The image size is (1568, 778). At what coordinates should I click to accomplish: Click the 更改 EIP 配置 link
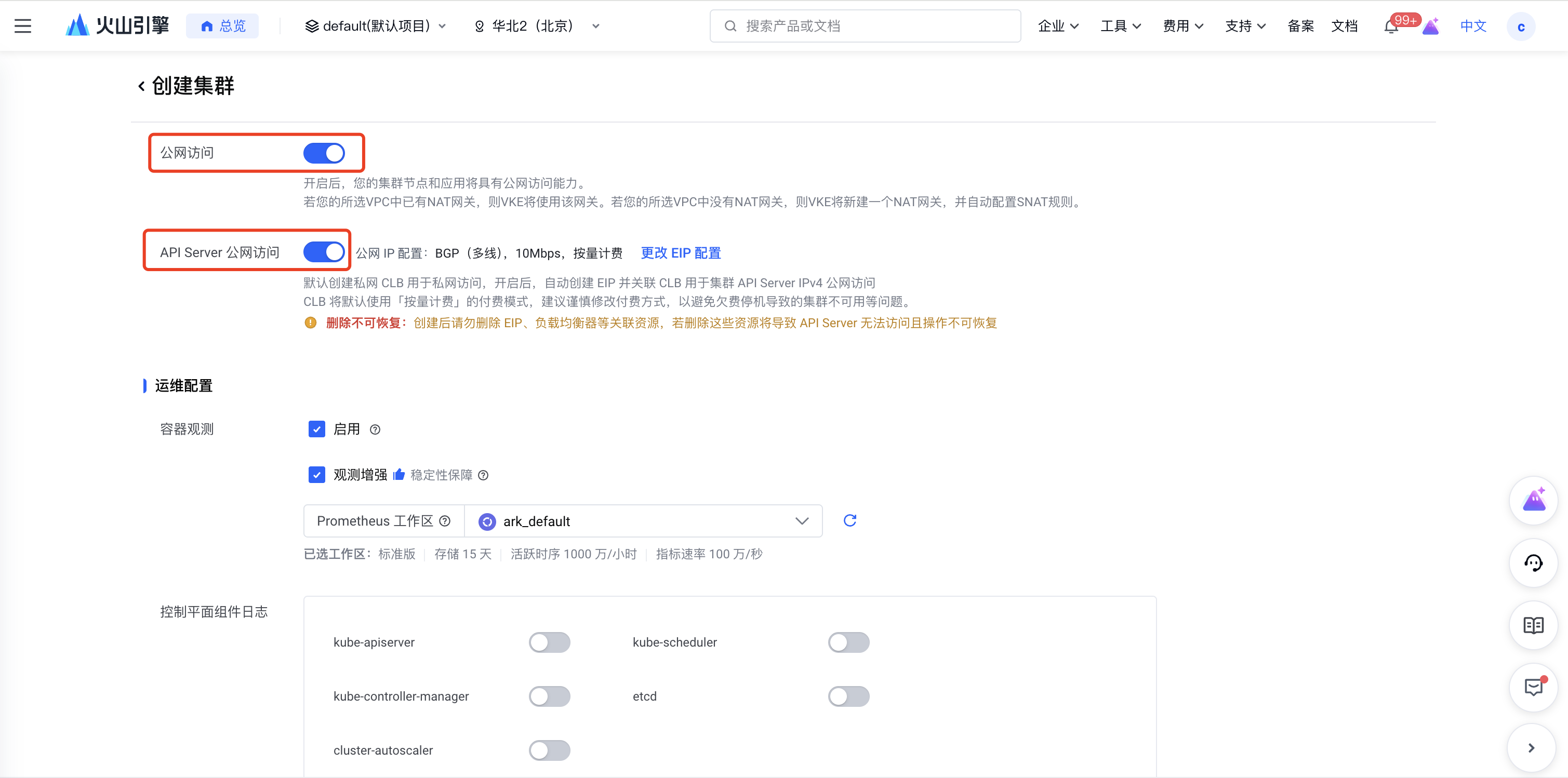680,252
